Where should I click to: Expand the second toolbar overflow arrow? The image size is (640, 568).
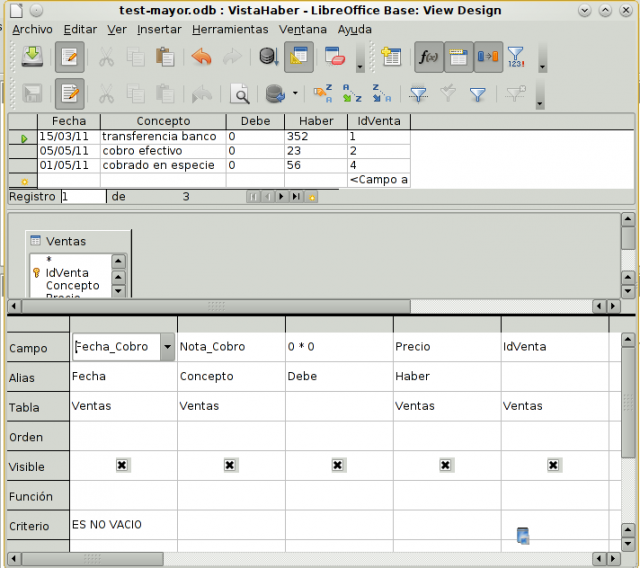tap(540, 94)
